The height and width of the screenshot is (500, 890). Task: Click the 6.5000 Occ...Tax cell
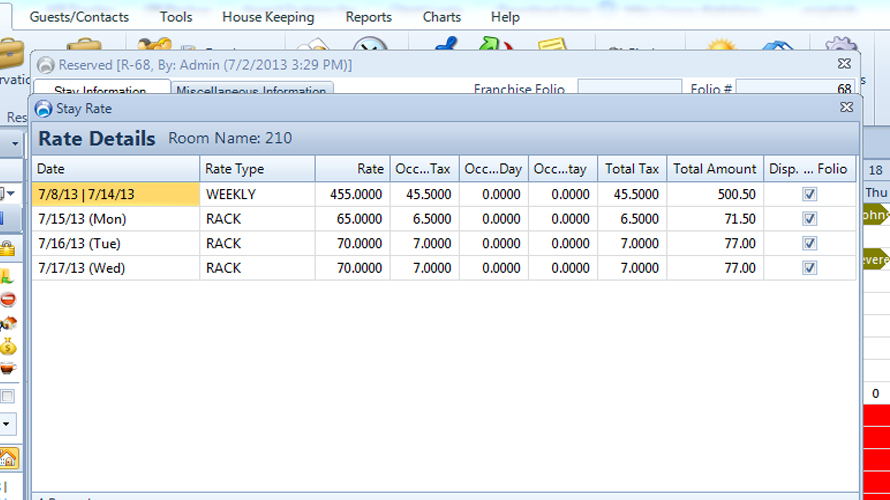pos(425,219)
